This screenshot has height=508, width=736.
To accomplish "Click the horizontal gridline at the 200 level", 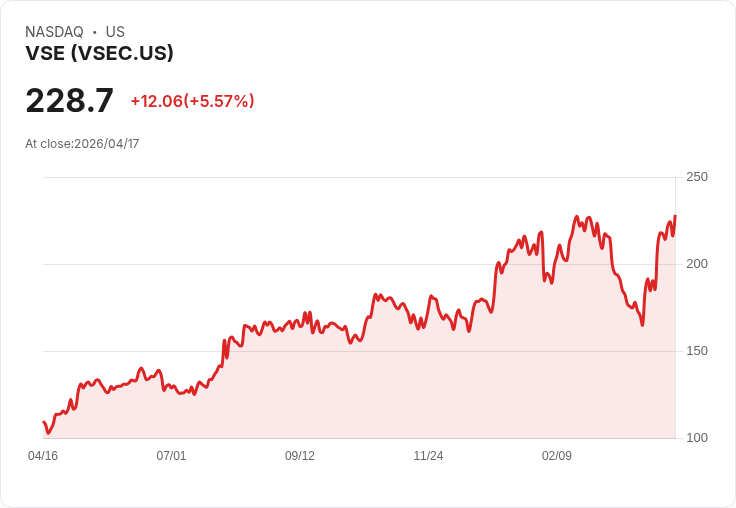I will (x=300, y=264).
